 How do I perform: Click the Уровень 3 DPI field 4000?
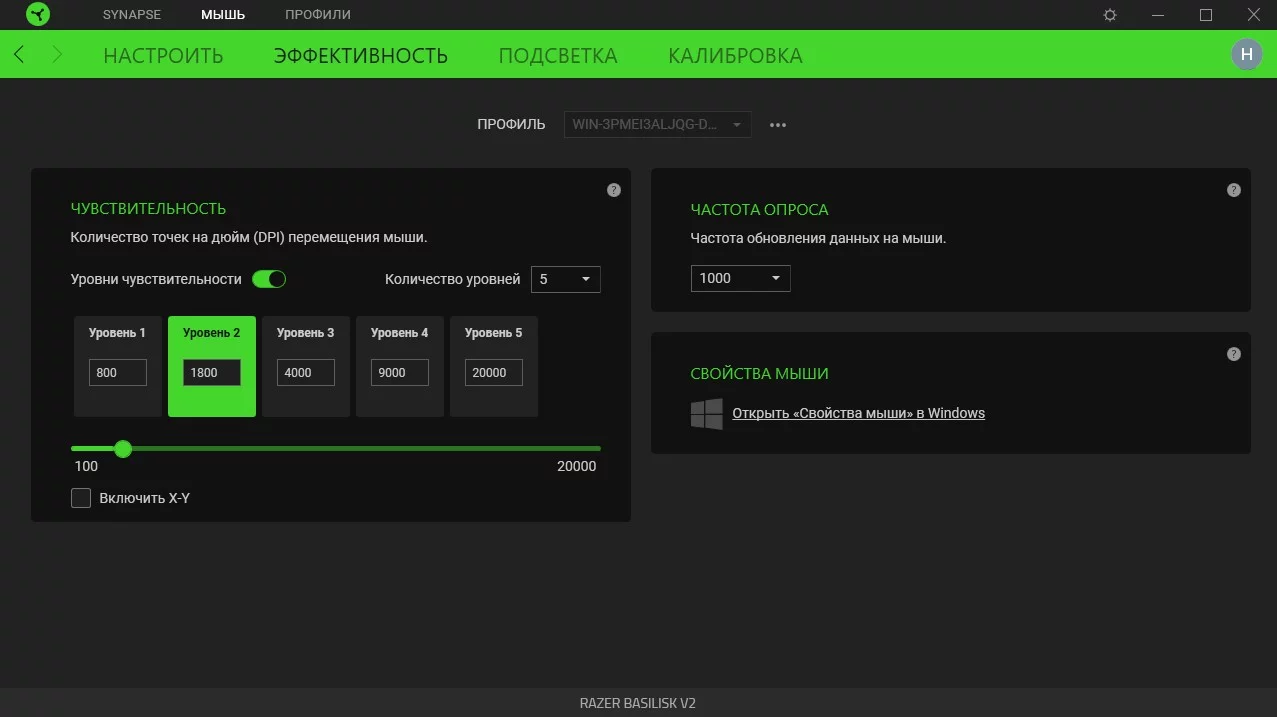(305, 373)
